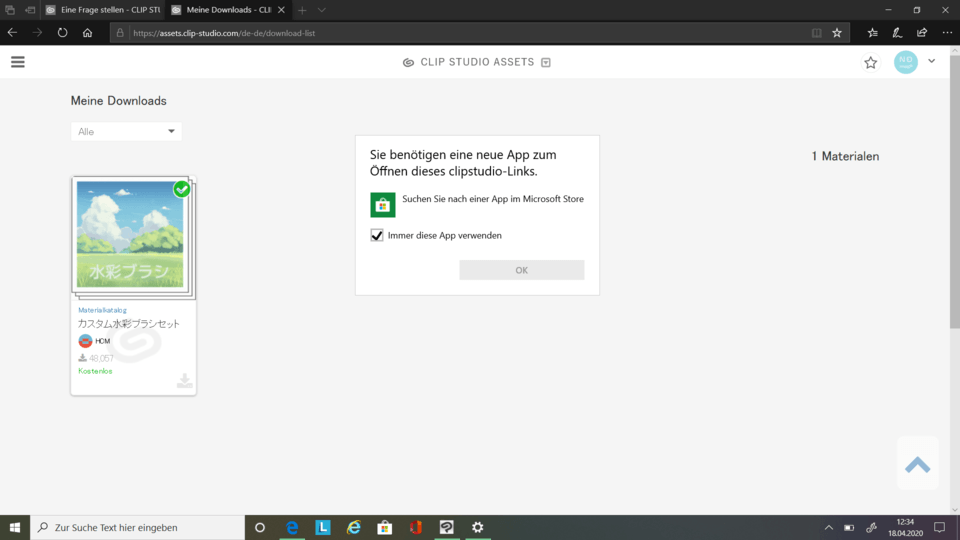
Task: Expand the account menu chevron
Action: (931, 61)
